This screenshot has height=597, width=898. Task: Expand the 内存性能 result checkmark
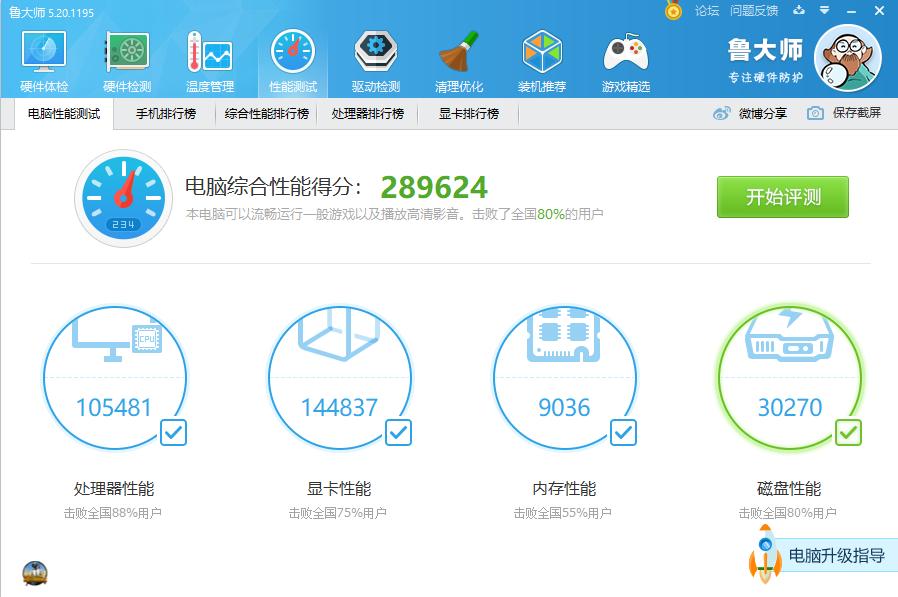click(x=624, y=433)
